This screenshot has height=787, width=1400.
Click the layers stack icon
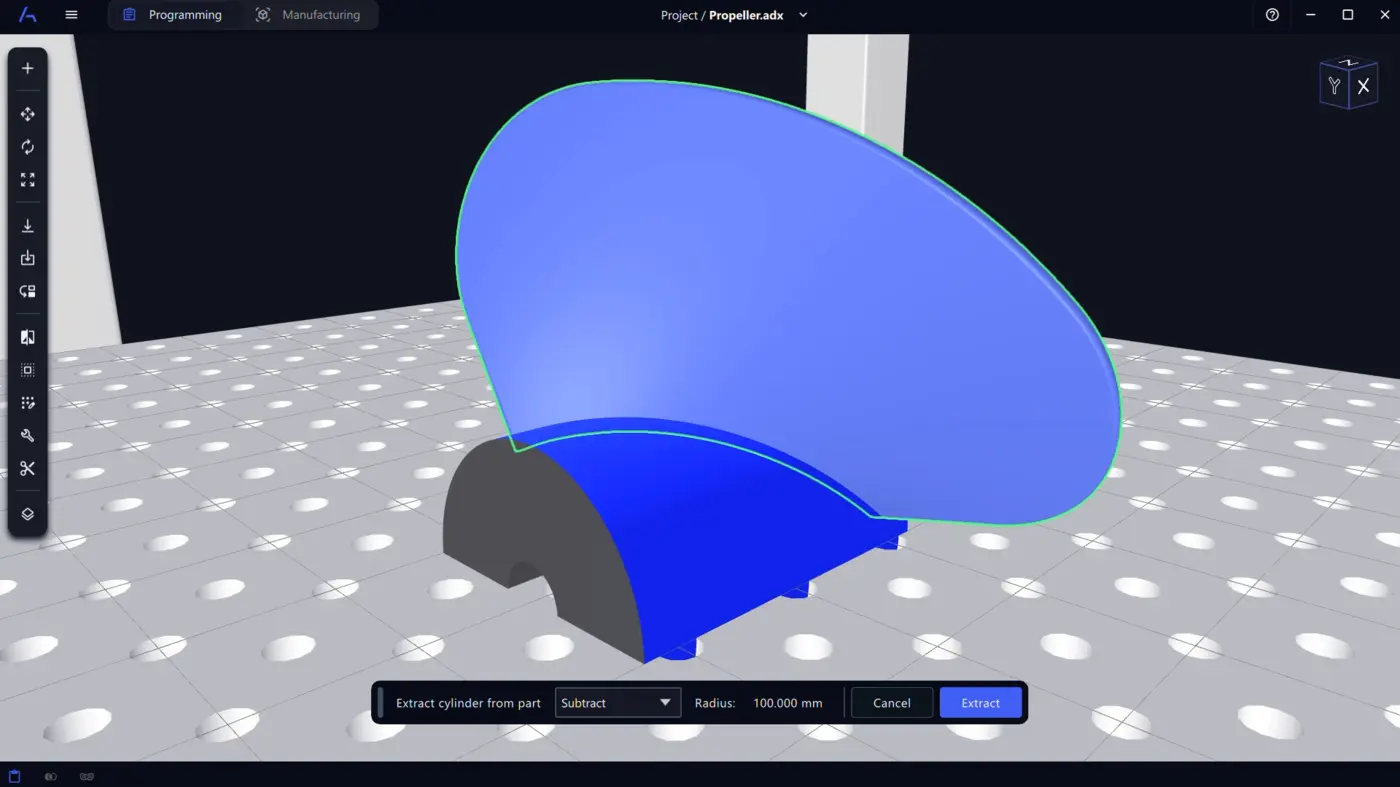pos(28,514)
